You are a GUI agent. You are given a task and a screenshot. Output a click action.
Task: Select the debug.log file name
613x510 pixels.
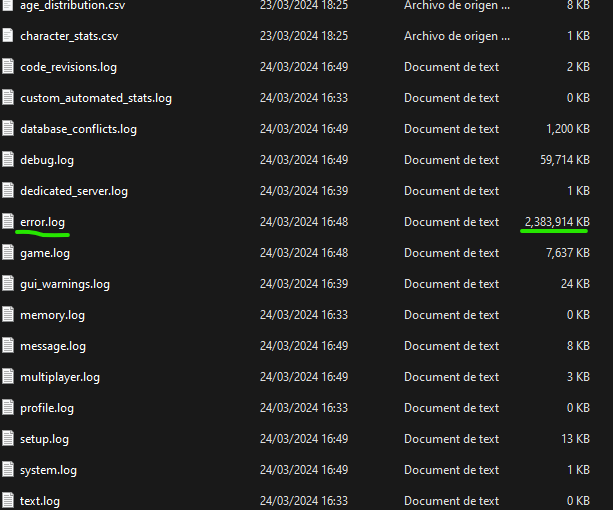pyautogui.click(x=47, y=160)
